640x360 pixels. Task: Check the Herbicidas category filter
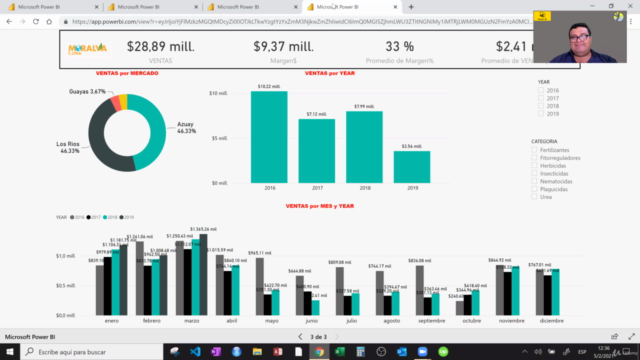(534, 165)
